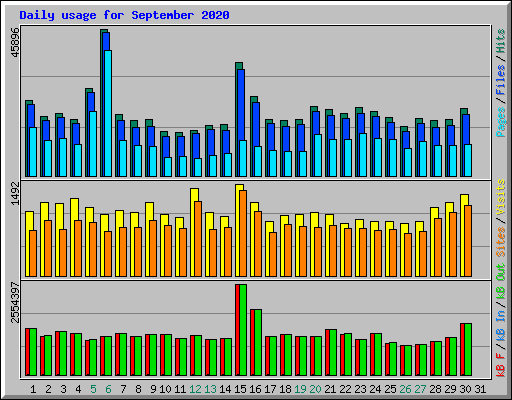Select the green kB Out bar for day 16
This screenshot has width=512, height=400.
coord(258,343)
